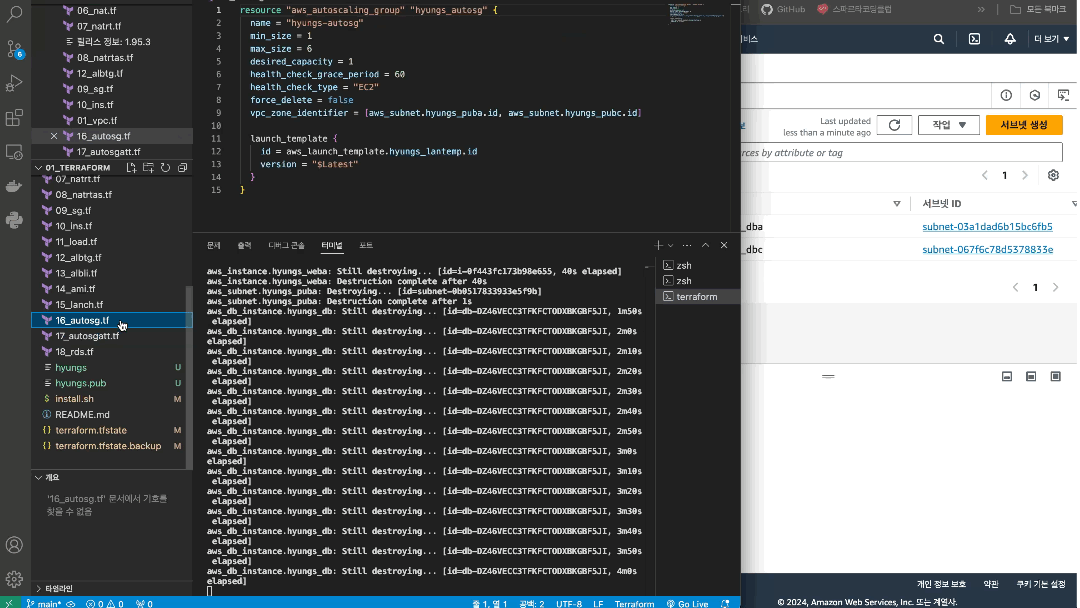Open terraform.tfstate.backup file

[108, 446]
